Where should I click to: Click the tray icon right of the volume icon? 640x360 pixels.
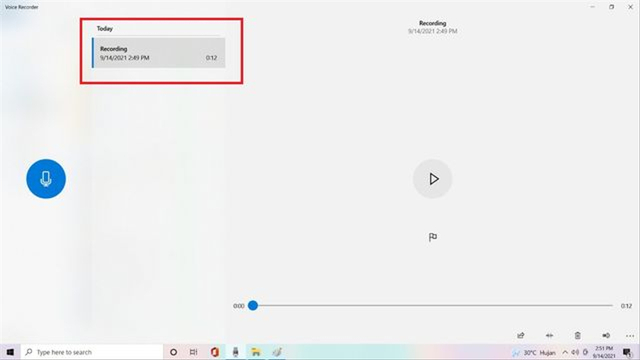586,352
